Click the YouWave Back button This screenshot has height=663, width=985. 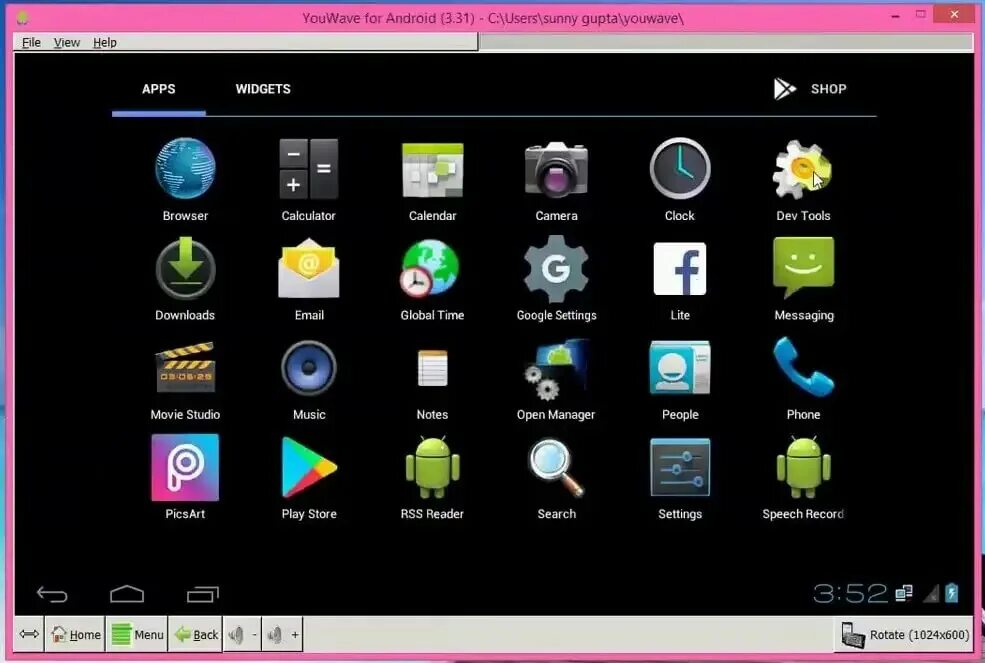point(195,634)
